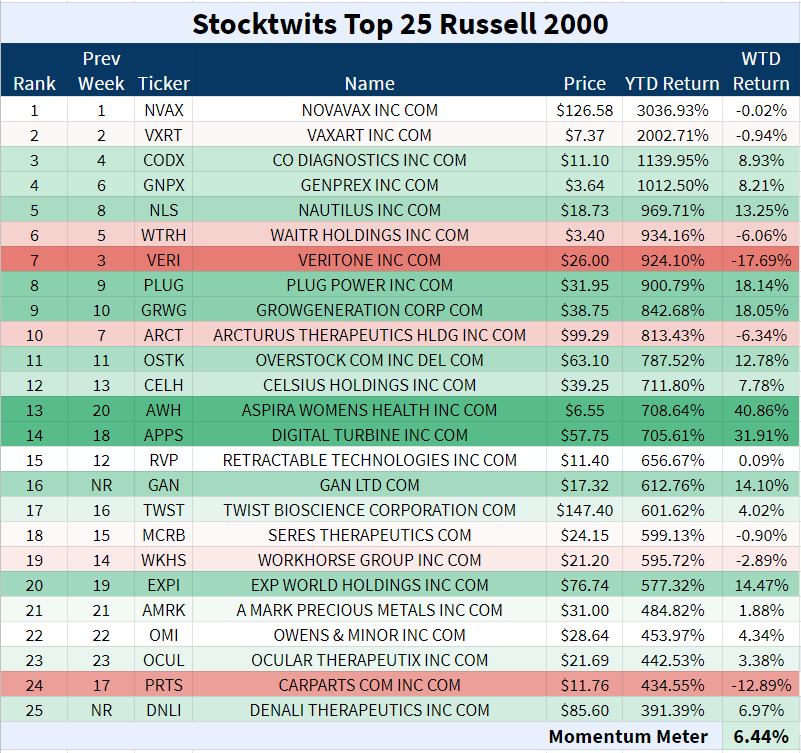Image resolution: width=801 pixels, height=753 pixels.
Task: Click the Momentum Meter label
Action: [628, 737]
